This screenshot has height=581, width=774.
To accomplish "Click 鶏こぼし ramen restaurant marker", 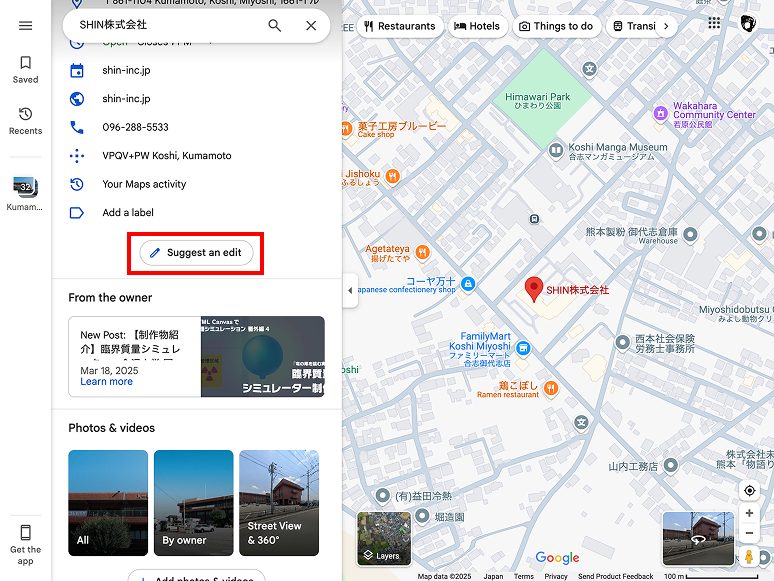I will pos(551,388).
